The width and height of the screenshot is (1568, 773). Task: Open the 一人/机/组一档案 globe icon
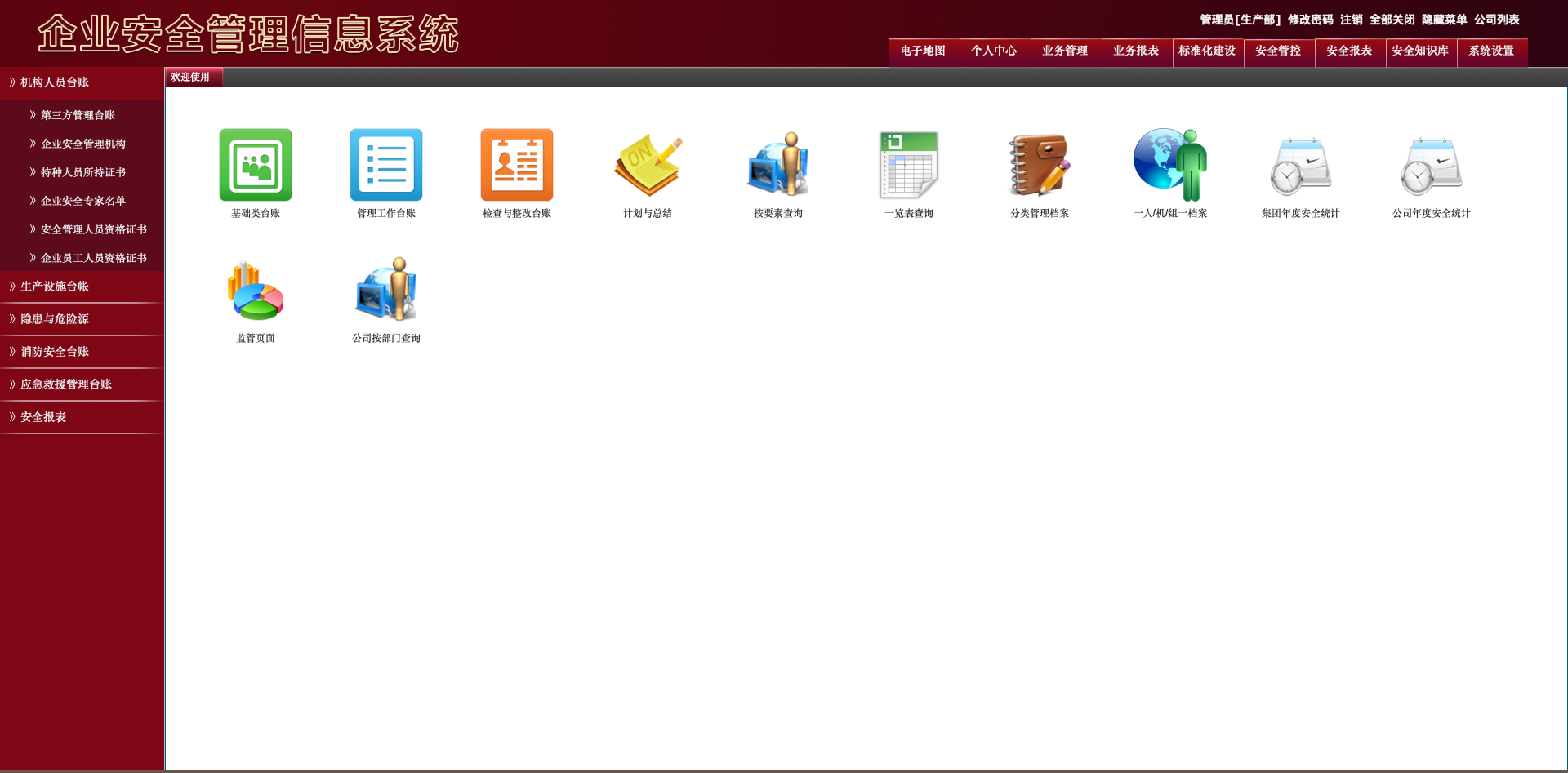(1169, 165)
